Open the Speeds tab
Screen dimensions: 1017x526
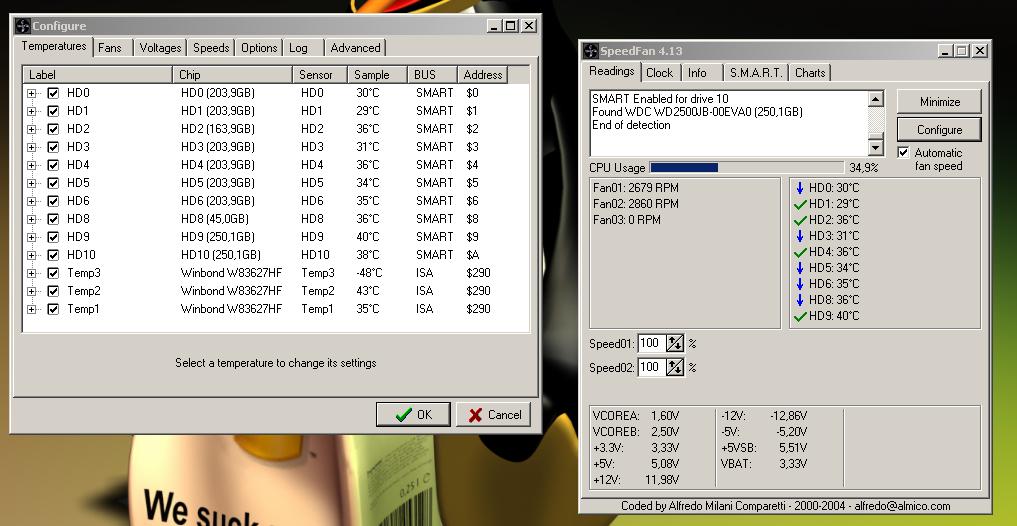[x=211, y=48]
